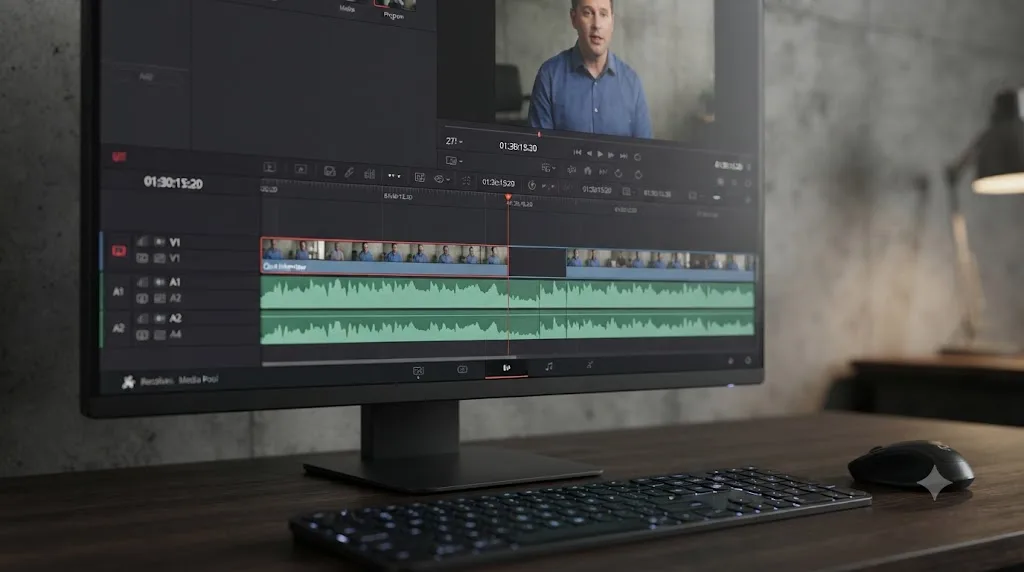Jump to last frame with skip-forward button
The width and height of the screenshot is (1024, 572).
[x=624, y=155]
